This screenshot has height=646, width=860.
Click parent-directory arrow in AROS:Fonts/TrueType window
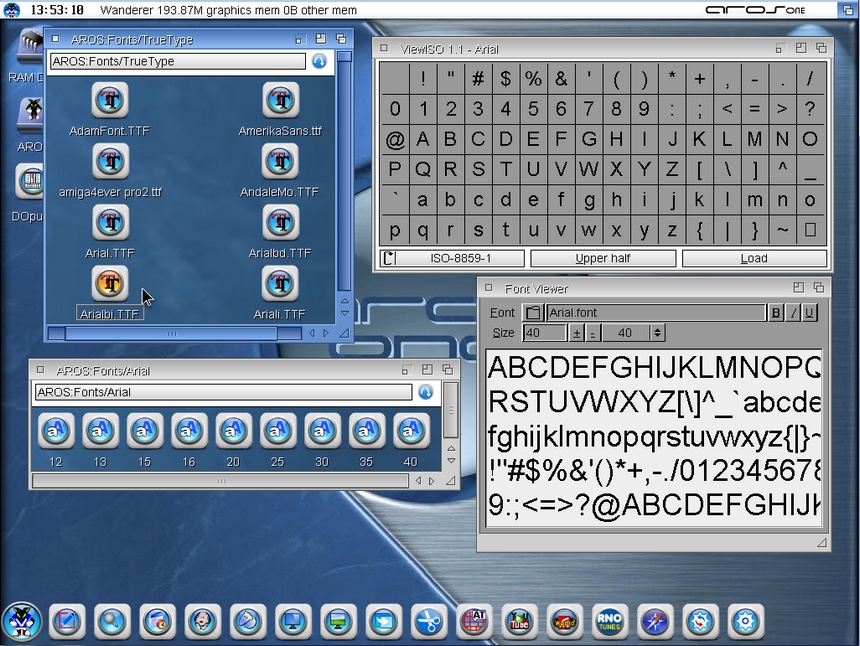pos(319,61)
